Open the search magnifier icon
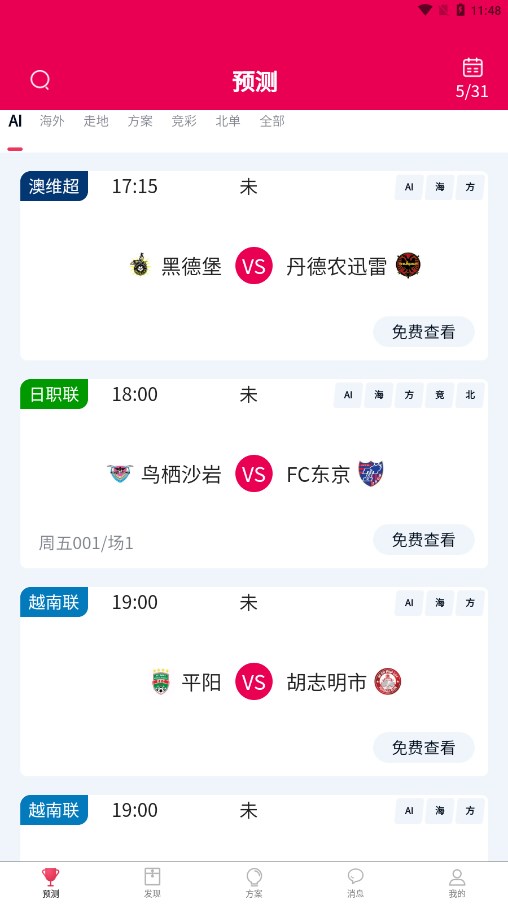The image size is (508, 904). click(40, 80)
